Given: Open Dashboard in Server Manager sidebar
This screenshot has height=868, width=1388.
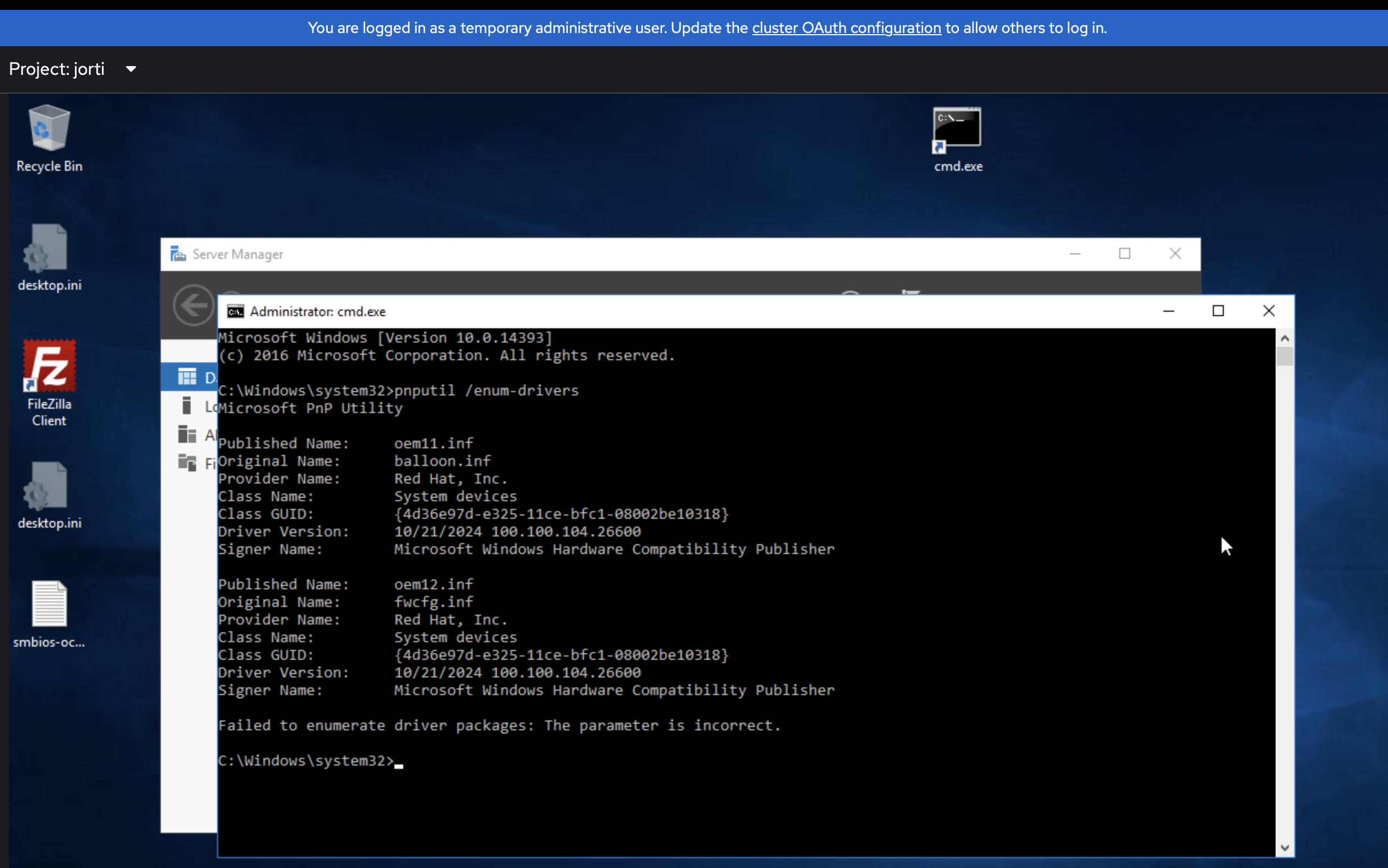Looking at the screenshot, I should [x=188, y=377].
